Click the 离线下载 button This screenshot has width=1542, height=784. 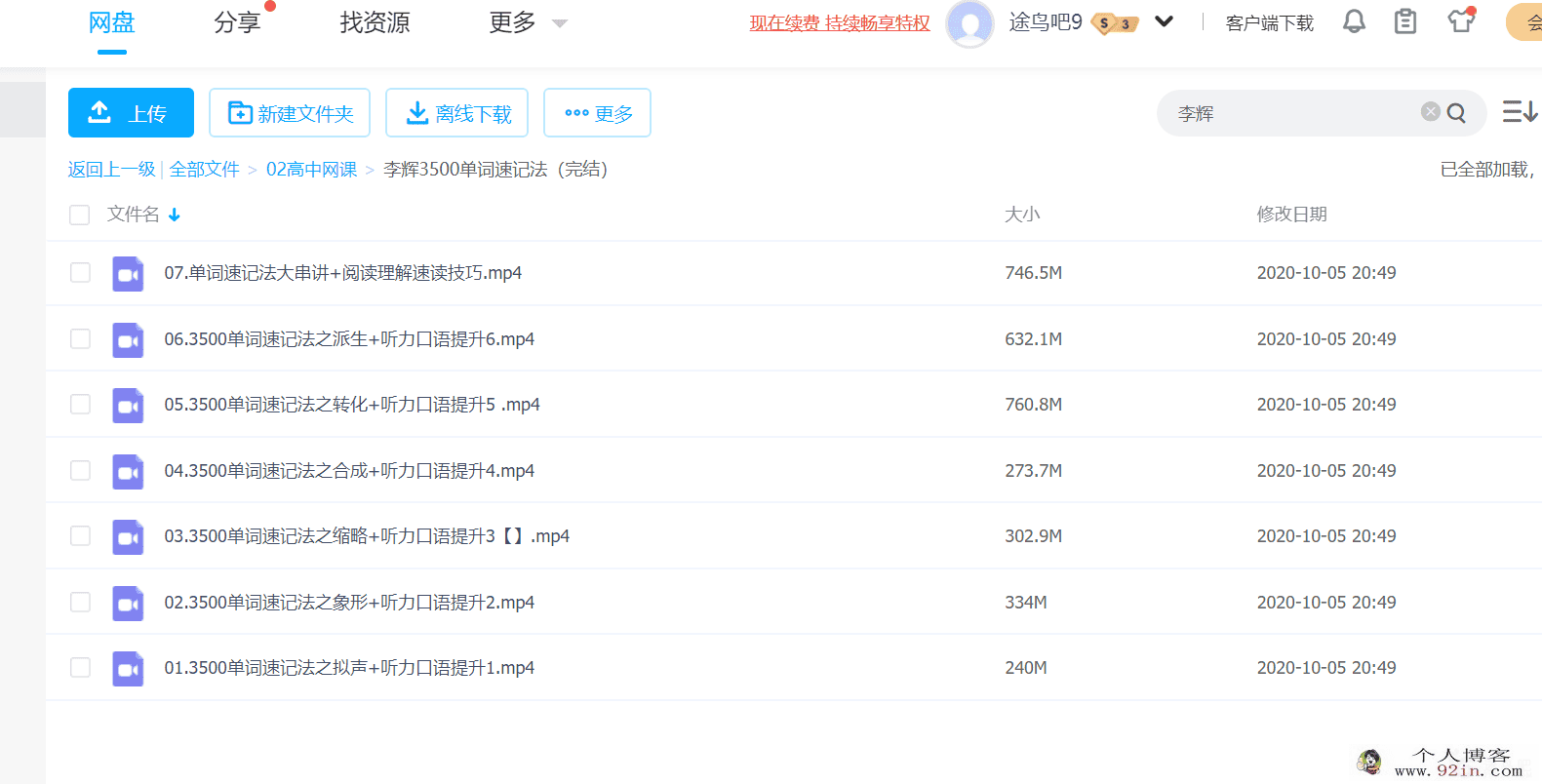click(x=456, y=113)
